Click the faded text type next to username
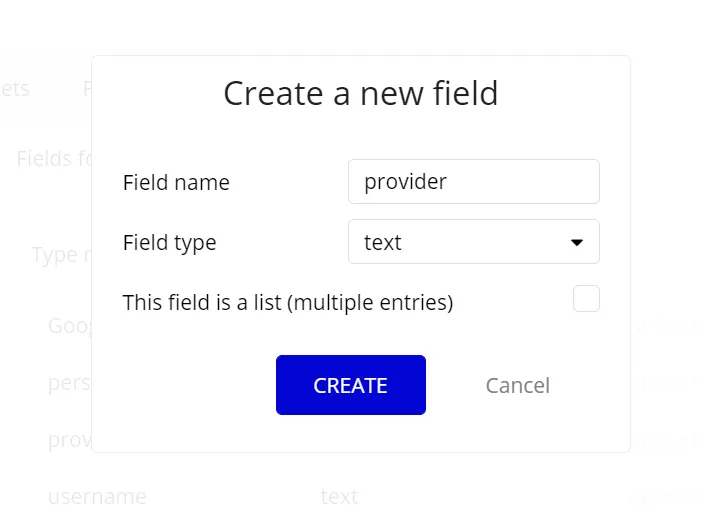The image size is (714, 523). click(339, 496)
